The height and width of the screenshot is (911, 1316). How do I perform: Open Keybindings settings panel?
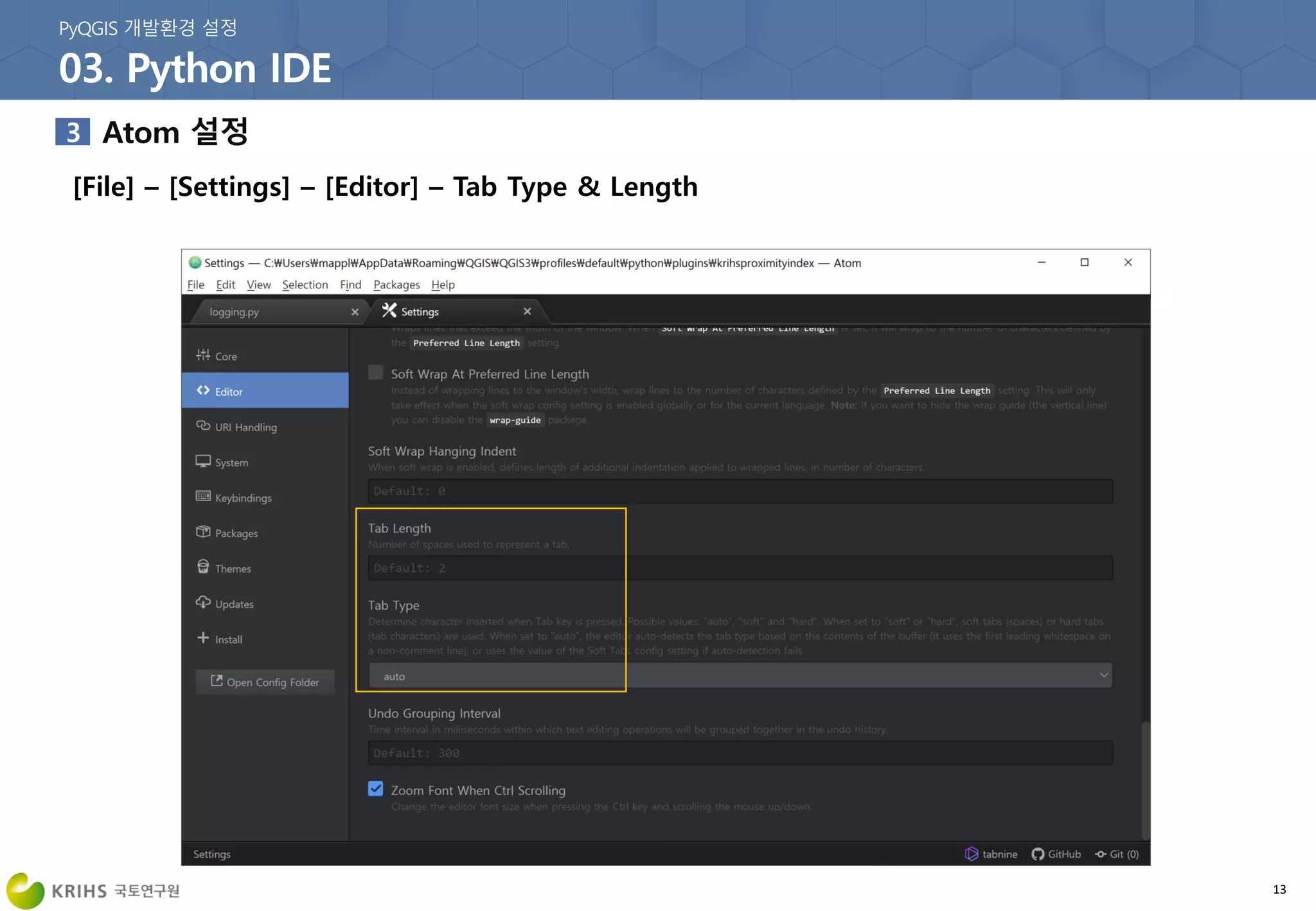(x=242, y=498)
